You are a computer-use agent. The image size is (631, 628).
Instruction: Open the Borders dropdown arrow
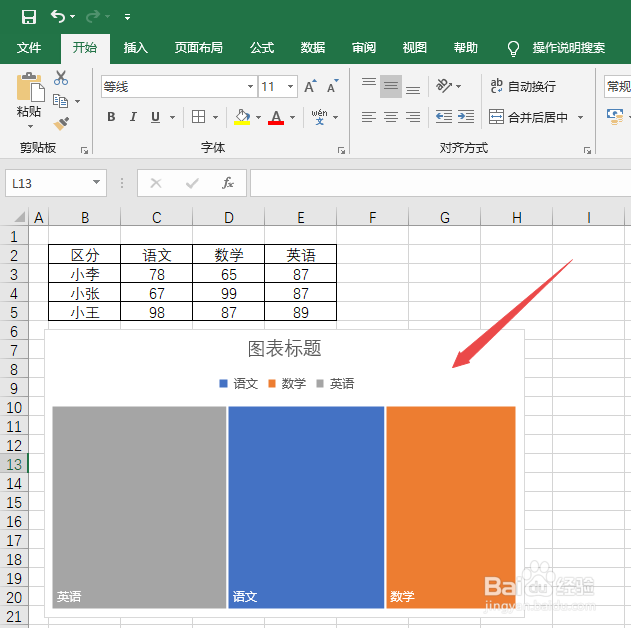pos(215,117)
